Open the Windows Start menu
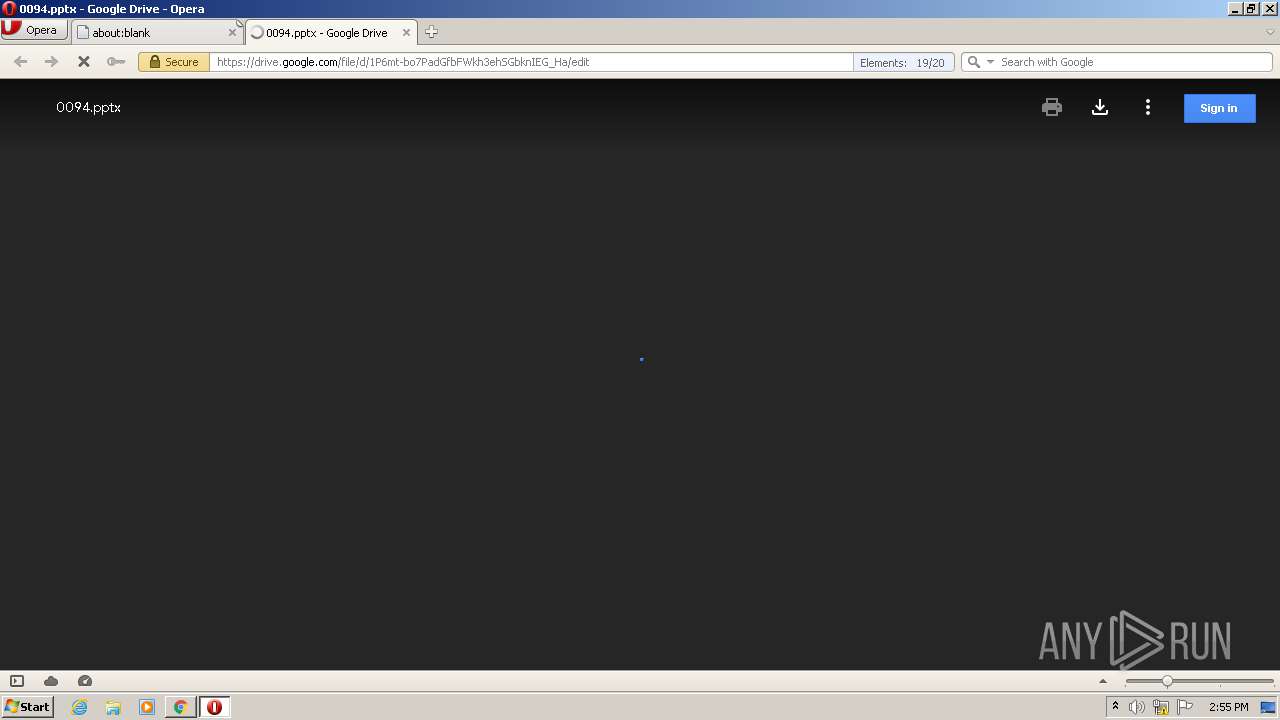1280x720 pixels. pos(28,706)
